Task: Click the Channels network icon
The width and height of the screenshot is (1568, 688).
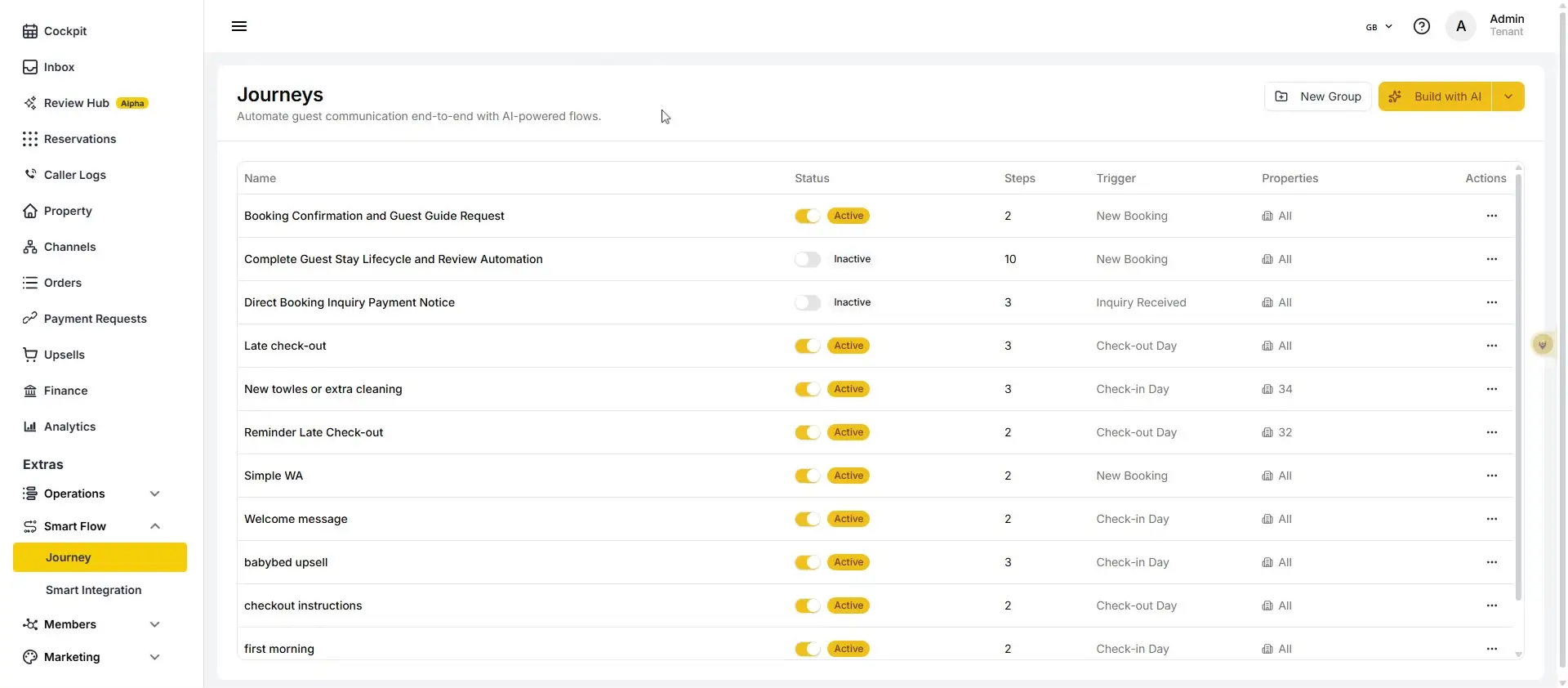Action: (30, 247)
